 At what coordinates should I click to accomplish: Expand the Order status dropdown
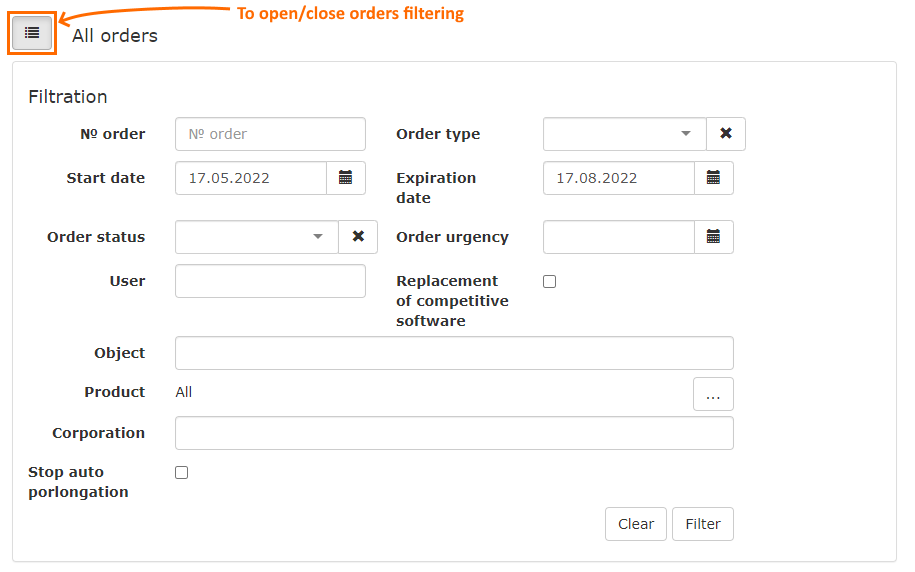257,237
